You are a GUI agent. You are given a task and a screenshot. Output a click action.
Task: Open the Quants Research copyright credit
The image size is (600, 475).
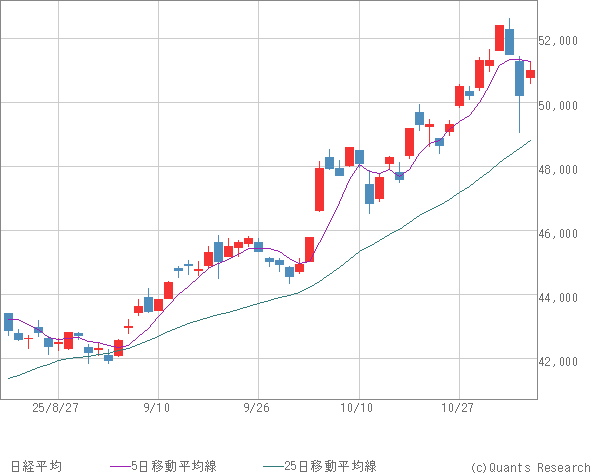click(x=530, y=466)
